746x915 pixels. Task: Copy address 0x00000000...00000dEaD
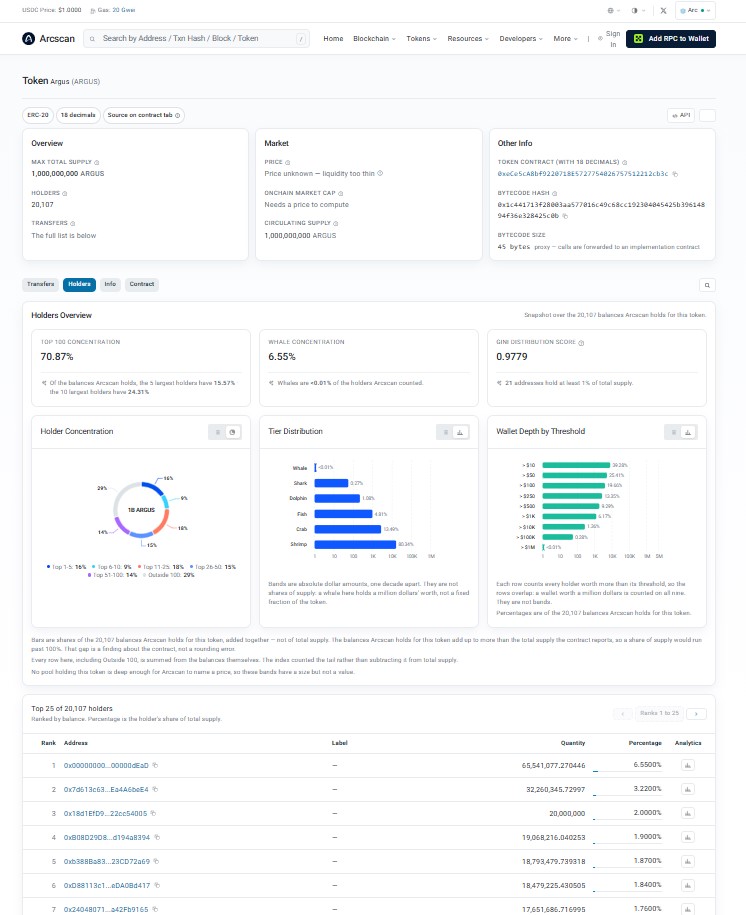[155, 765]
